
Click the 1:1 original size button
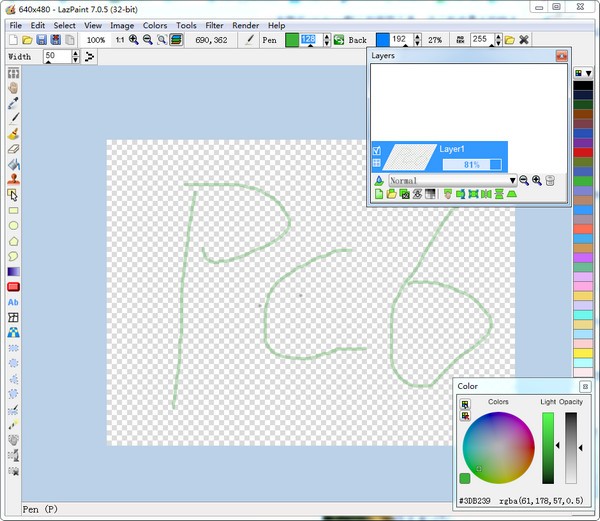coord(119,40)
